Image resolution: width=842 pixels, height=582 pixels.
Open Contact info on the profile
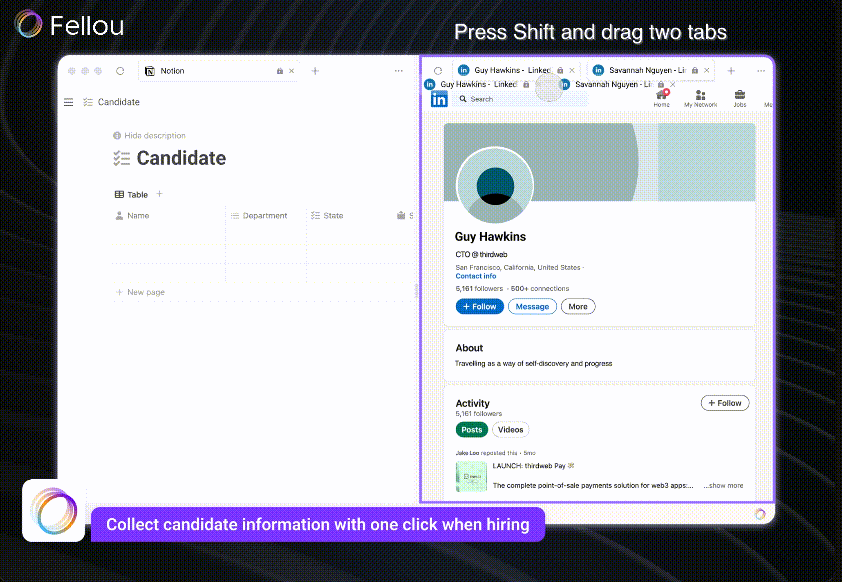[x=476, y=276]
